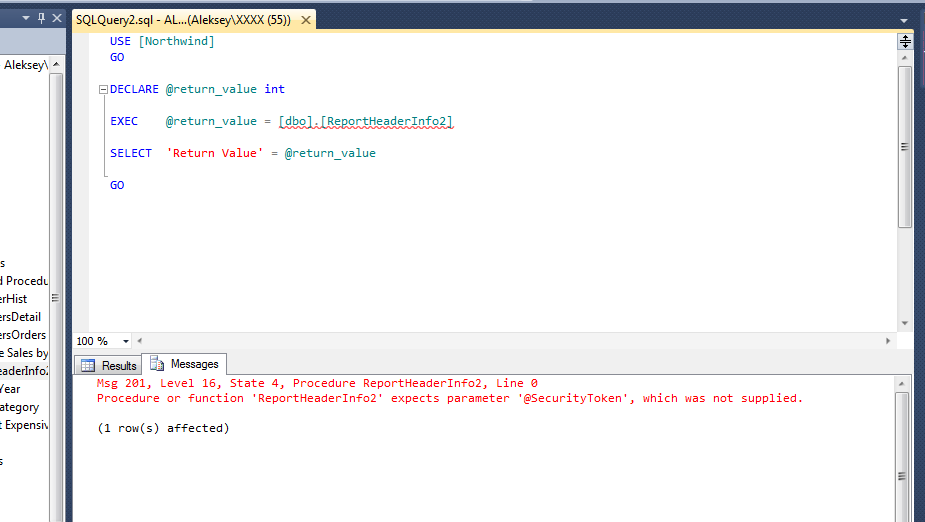Click the 'Return Value' string literal

(x=215, y=153)
